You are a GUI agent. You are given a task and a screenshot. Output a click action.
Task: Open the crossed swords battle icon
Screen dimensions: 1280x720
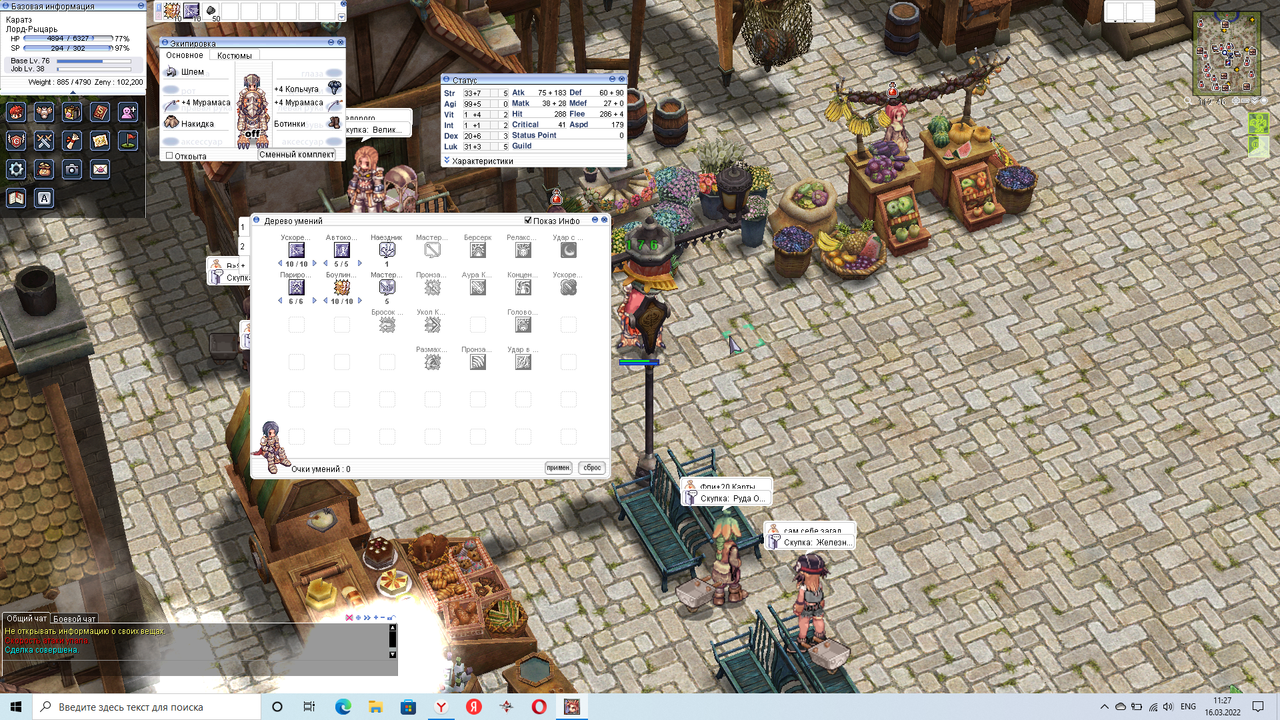click(x=44, y=141)
